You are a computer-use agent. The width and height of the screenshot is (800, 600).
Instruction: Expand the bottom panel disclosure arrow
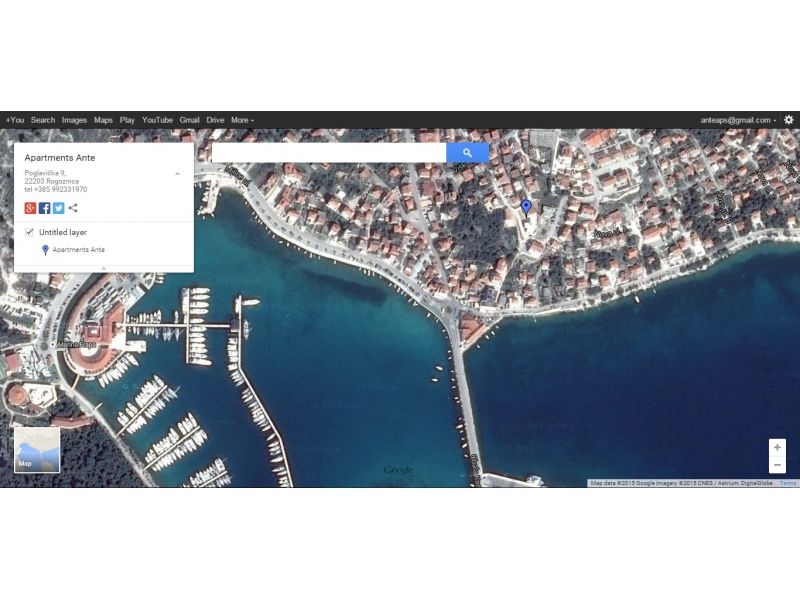103,268
